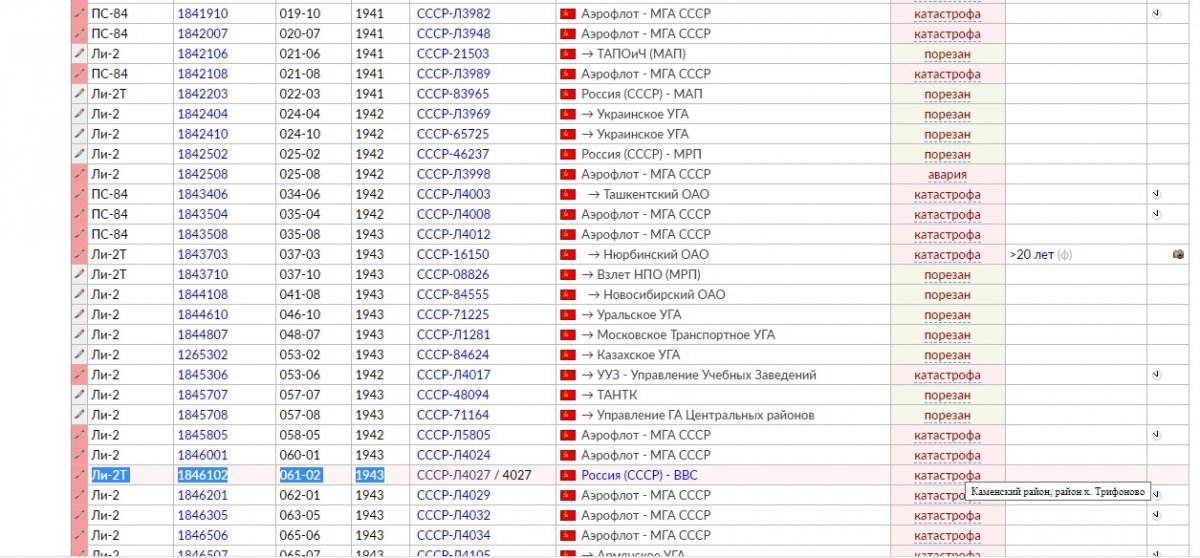The image size is (1200, 558).
Task: Click serial number 1842502
Action: (x=202, y=154)
